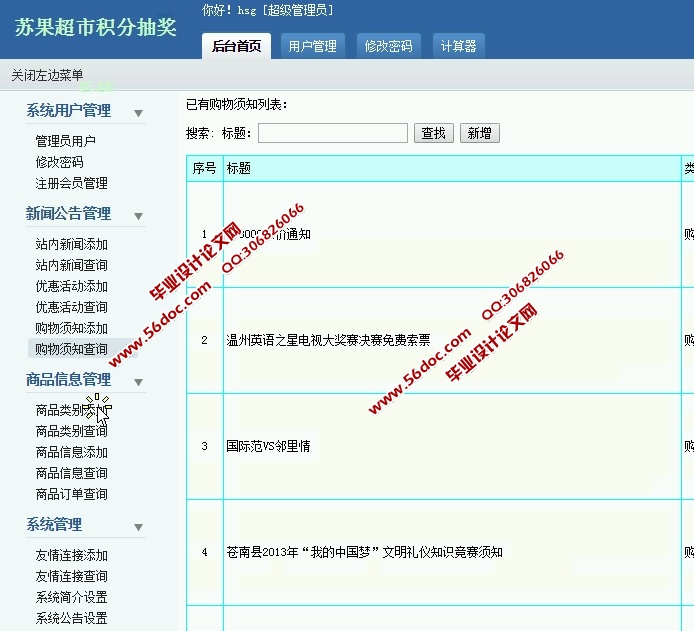
Task: Click the first row's title ending in 通知
Action: click(268, 234)
